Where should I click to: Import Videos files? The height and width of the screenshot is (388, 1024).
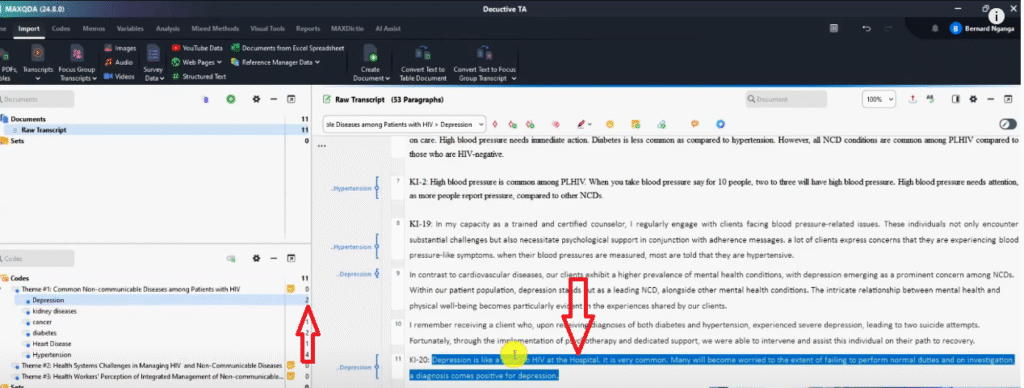click(119, 76)
